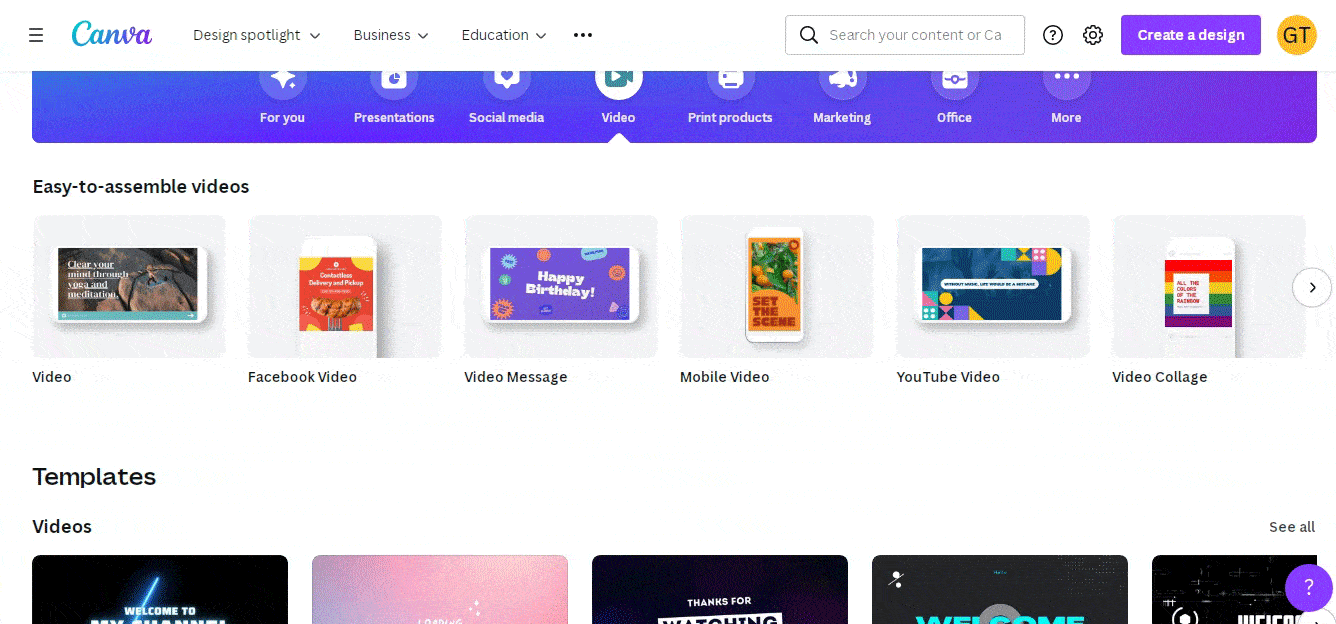
Task: Open the purple floating help button
Action: click(x=1309, y=587)
